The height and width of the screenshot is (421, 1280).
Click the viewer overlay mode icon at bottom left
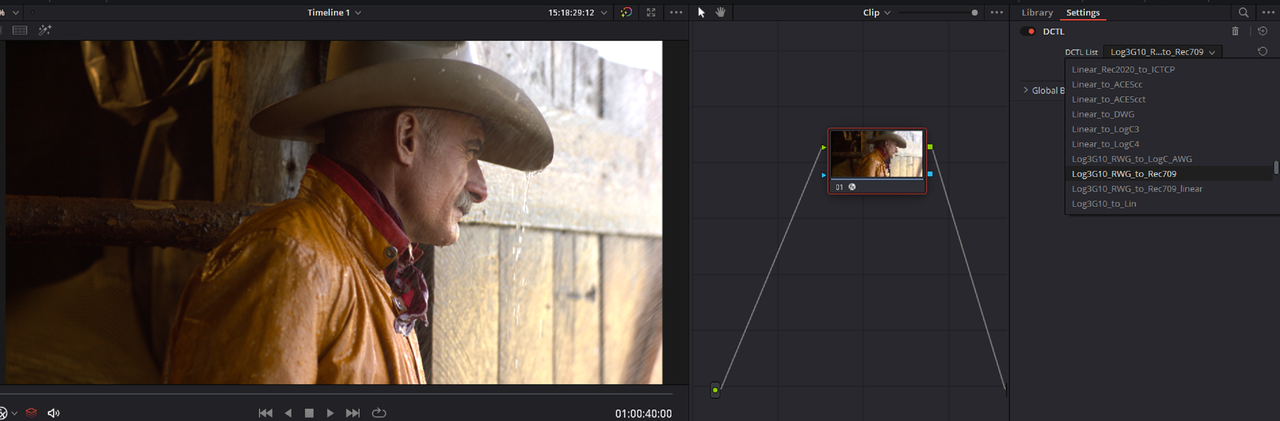click(x=3, y=412)
